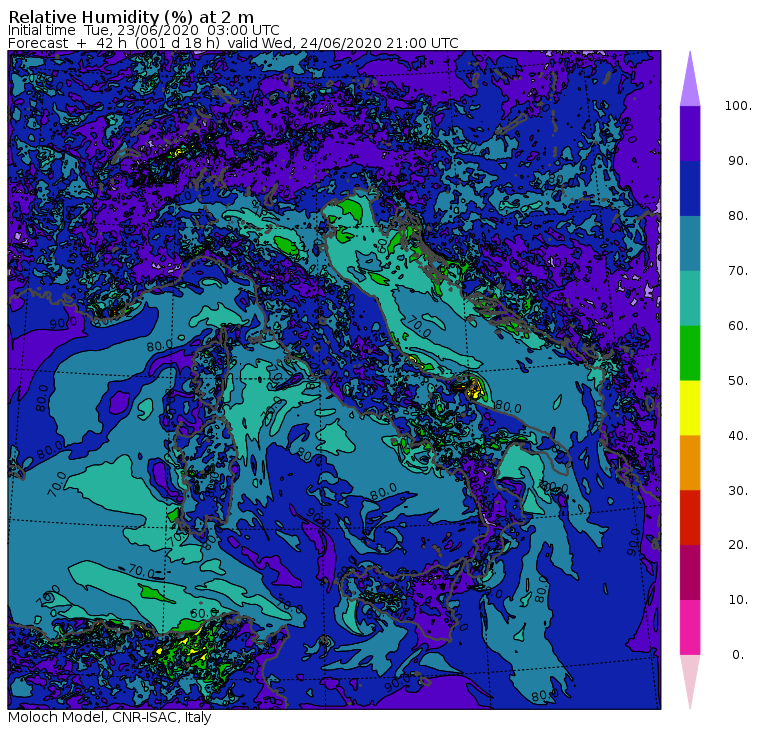This screenshot has height=731, width=760.
Task: Click the 'Forecast + 42 h' valid time line
Action: click(x=233, y=43)
